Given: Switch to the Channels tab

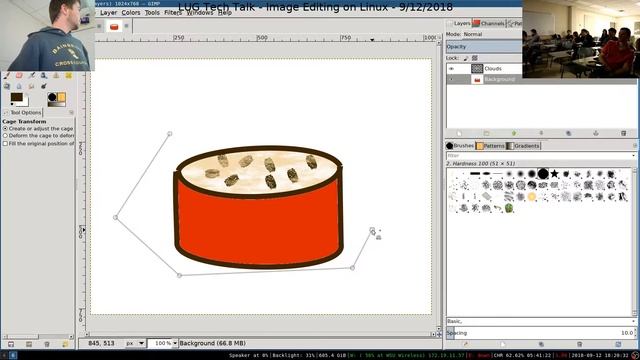Looking at the screenshot, I should pyautogui.click(x=489, y=23).
